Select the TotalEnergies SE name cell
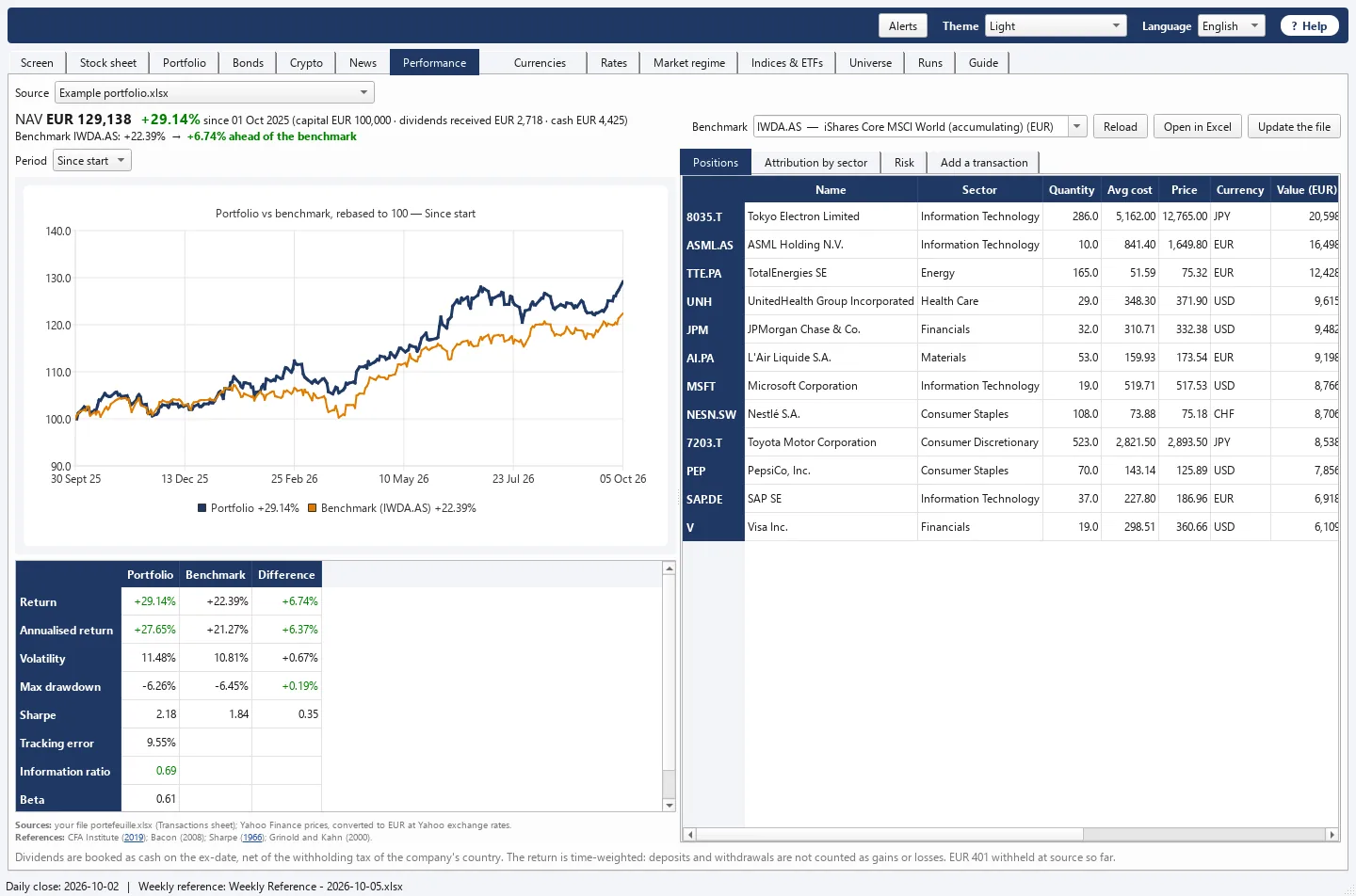The height and width of the screenshot is (896, 1356). tap(831, 273)
